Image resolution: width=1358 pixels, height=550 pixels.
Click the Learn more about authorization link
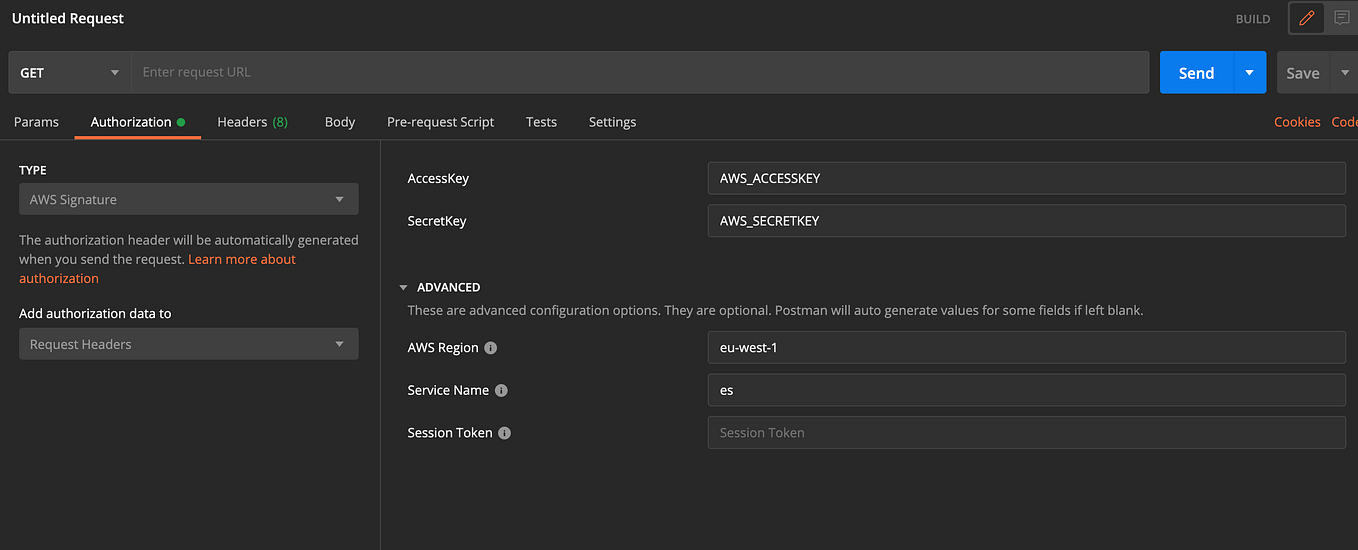[x=242, y=259]
